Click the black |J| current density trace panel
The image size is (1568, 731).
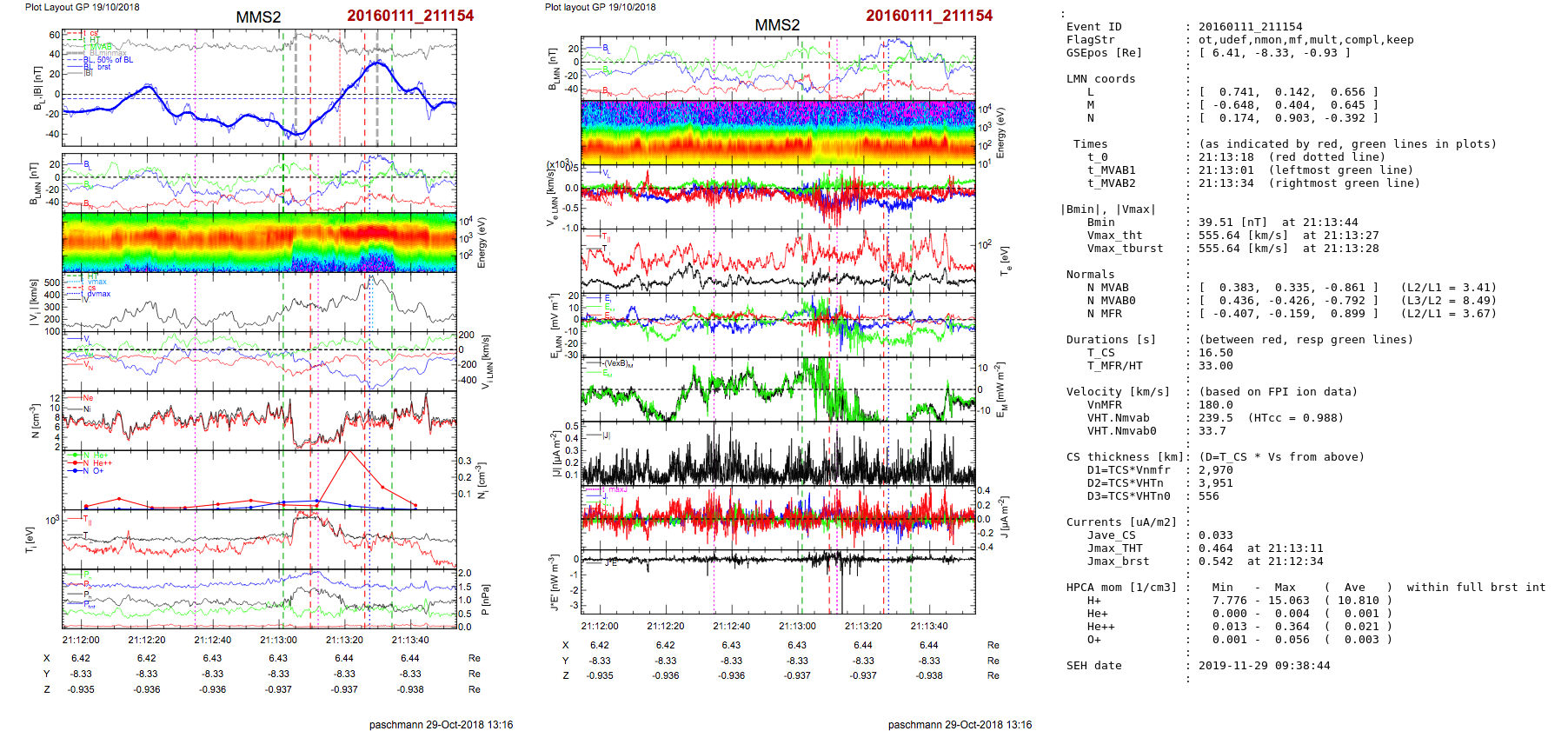click(x=778, y=454)
